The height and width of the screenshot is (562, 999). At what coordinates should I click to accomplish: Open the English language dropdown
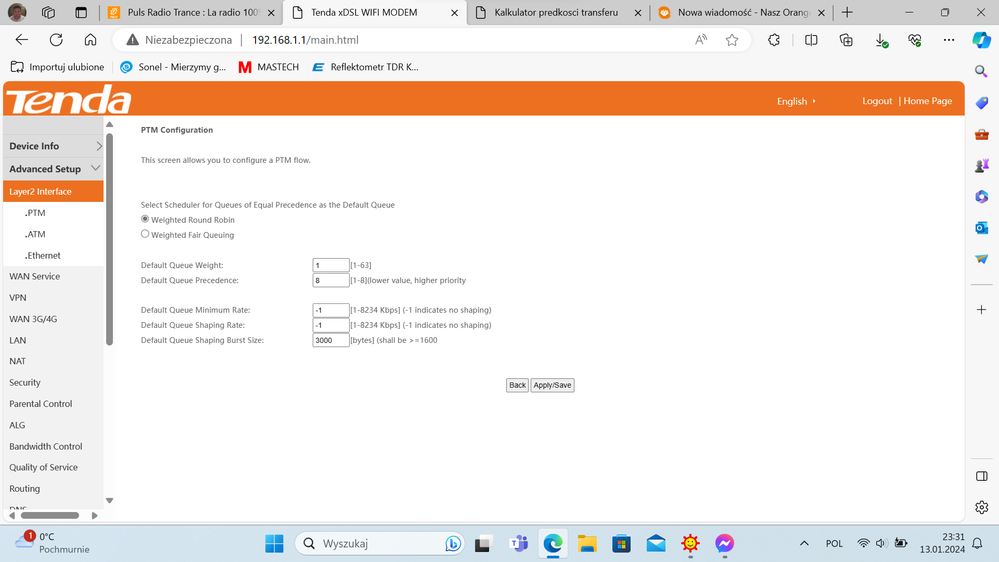(x=796, y=101)
